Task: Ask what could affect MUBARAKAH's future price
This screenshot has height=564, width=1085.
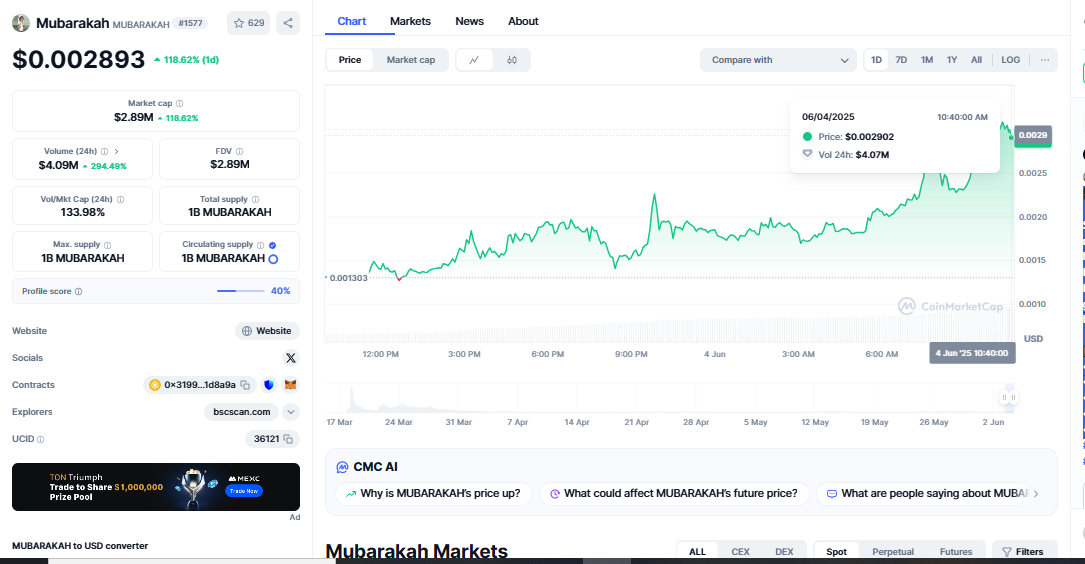Action: point(674,493)
